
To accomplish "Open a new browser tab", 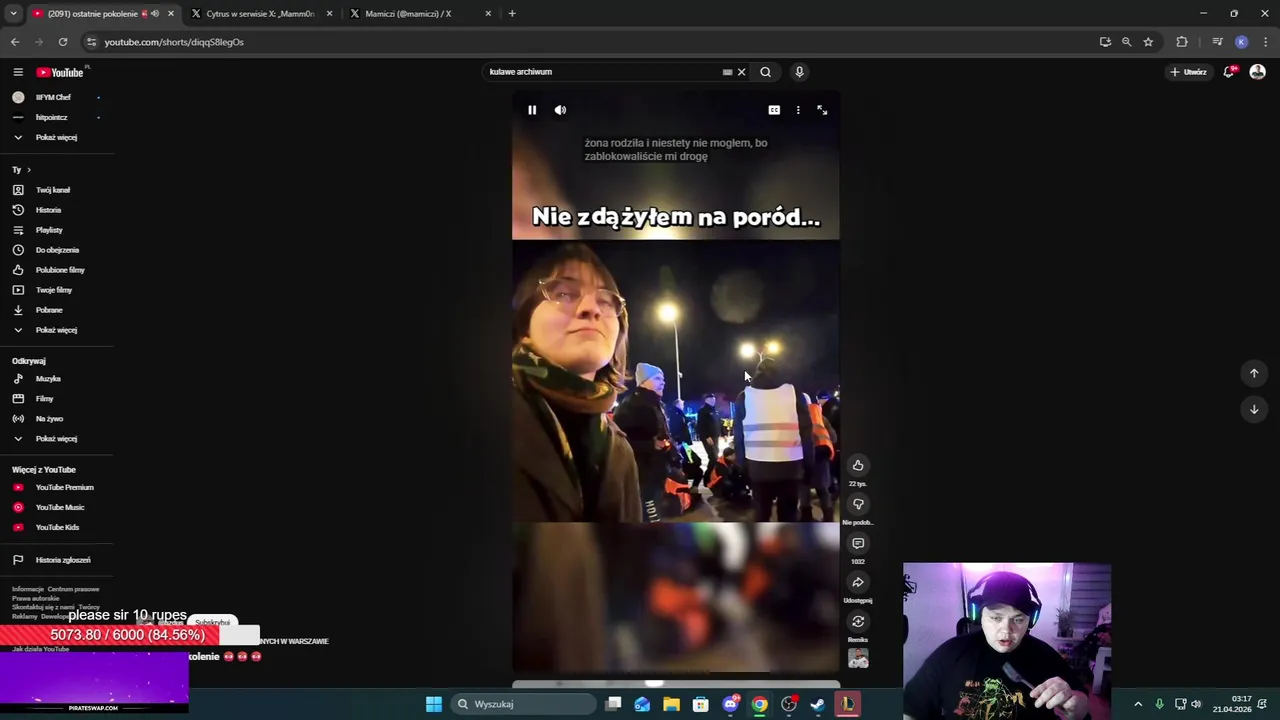I will 512,14.
